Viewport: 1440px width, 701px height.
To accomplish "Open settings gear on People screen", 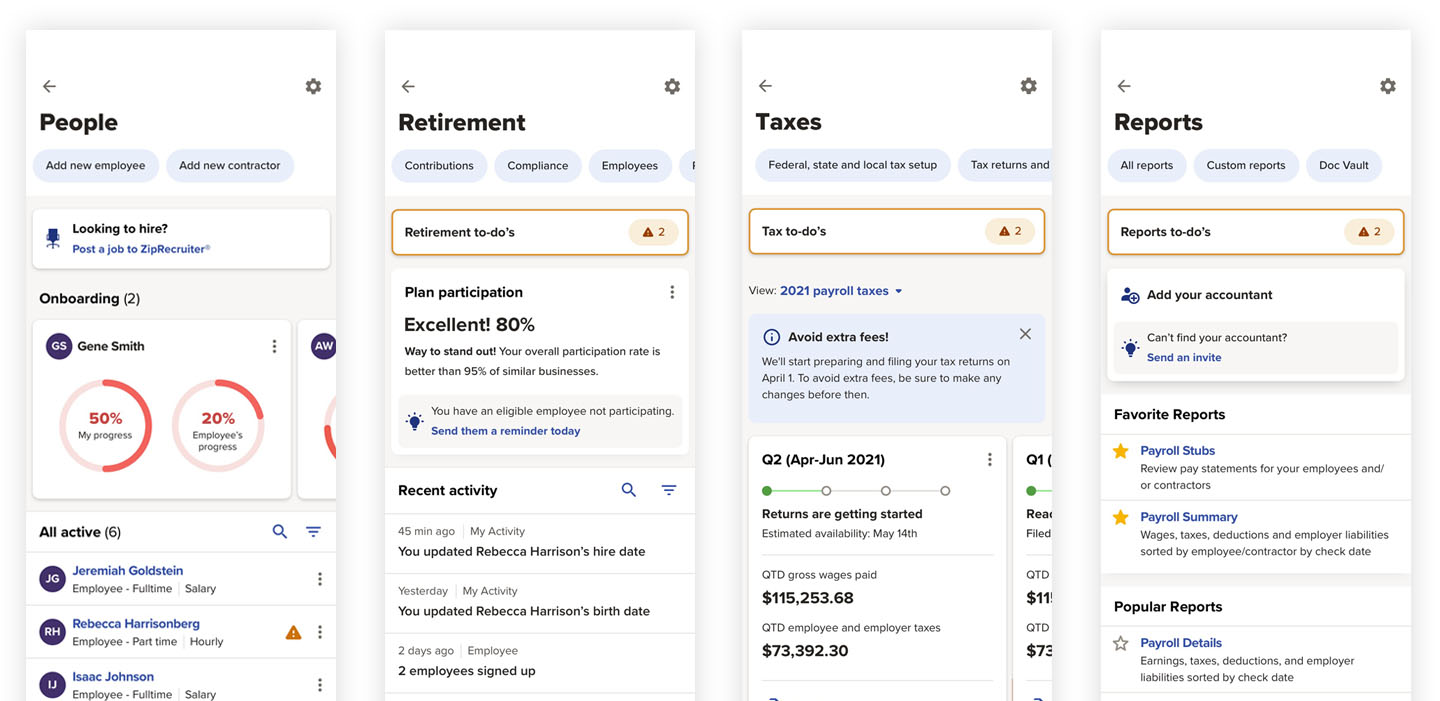I will click(313, 86).
